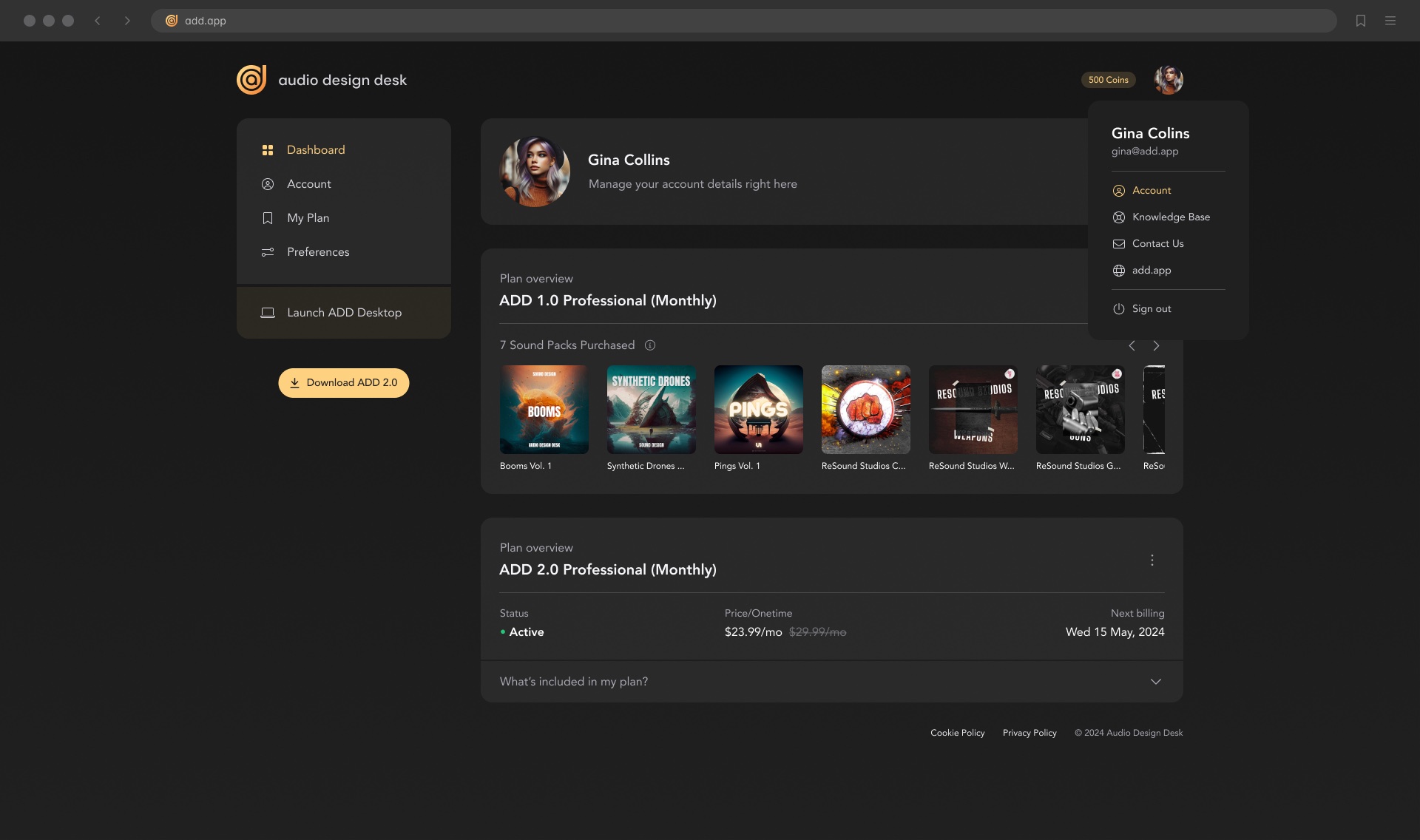Click the browser bookmark icon
The height and width of the screenshot is (840, 1420).
click(x=1360, y=21)
